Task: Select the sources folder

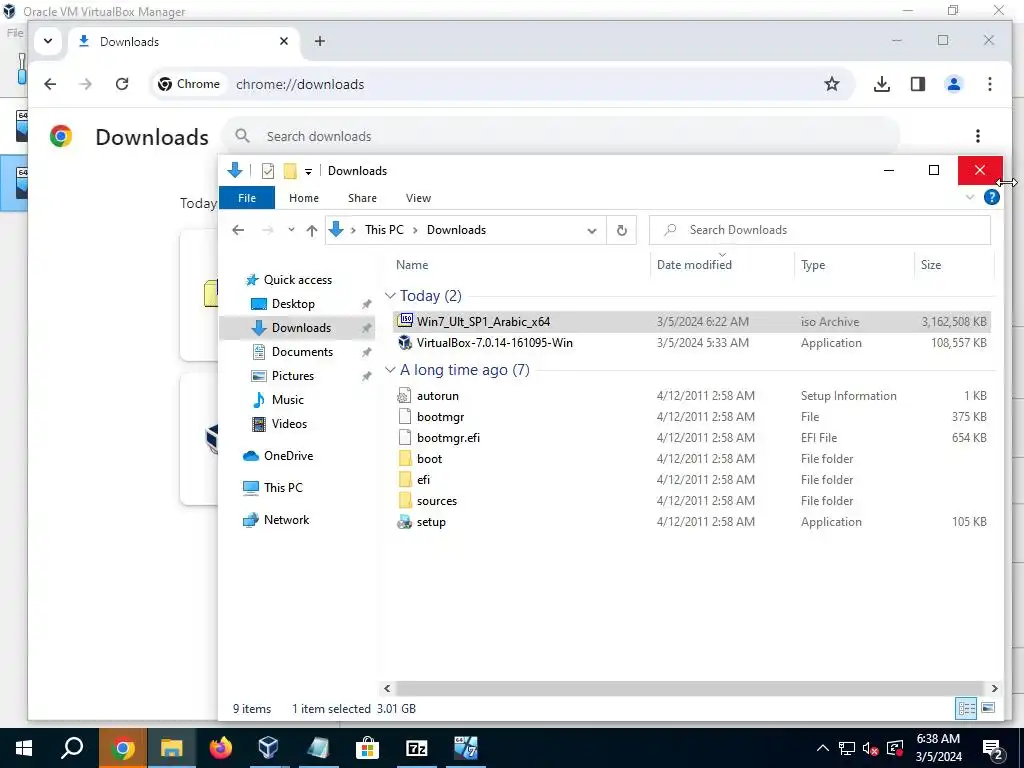Action: point(692,501)
